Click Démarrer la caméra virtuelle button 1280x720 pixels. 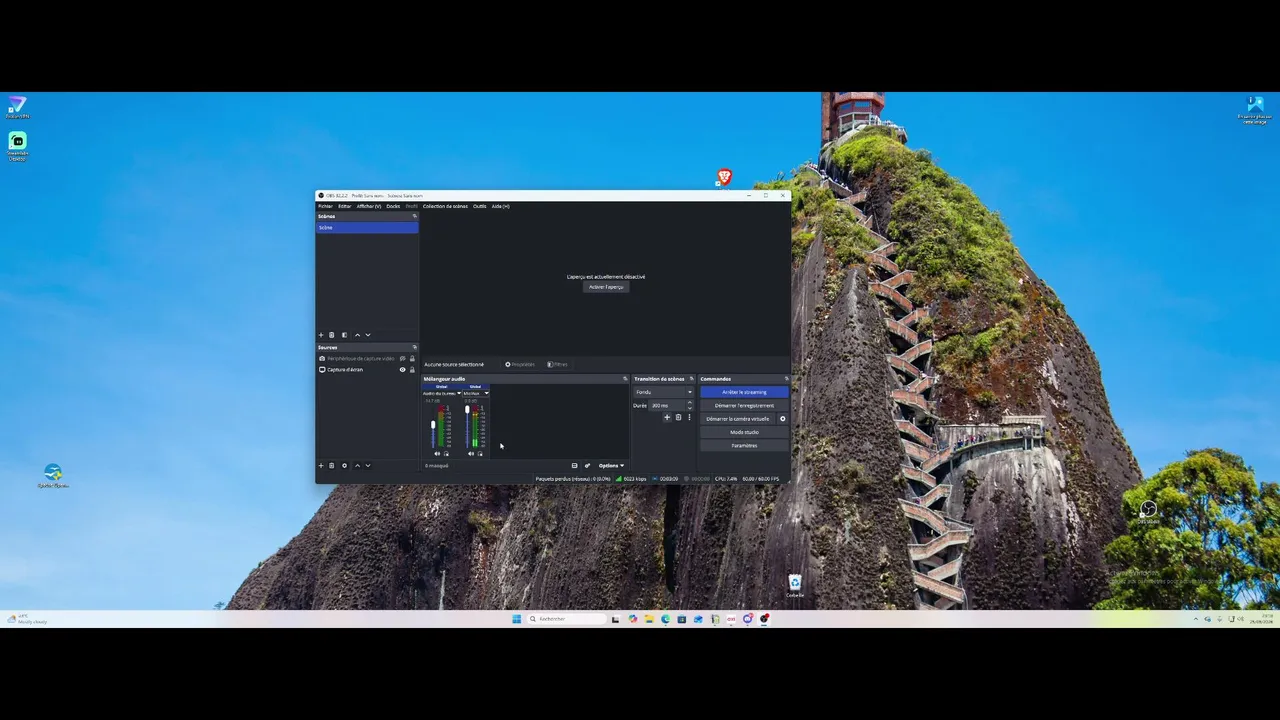tap(738, 419)
